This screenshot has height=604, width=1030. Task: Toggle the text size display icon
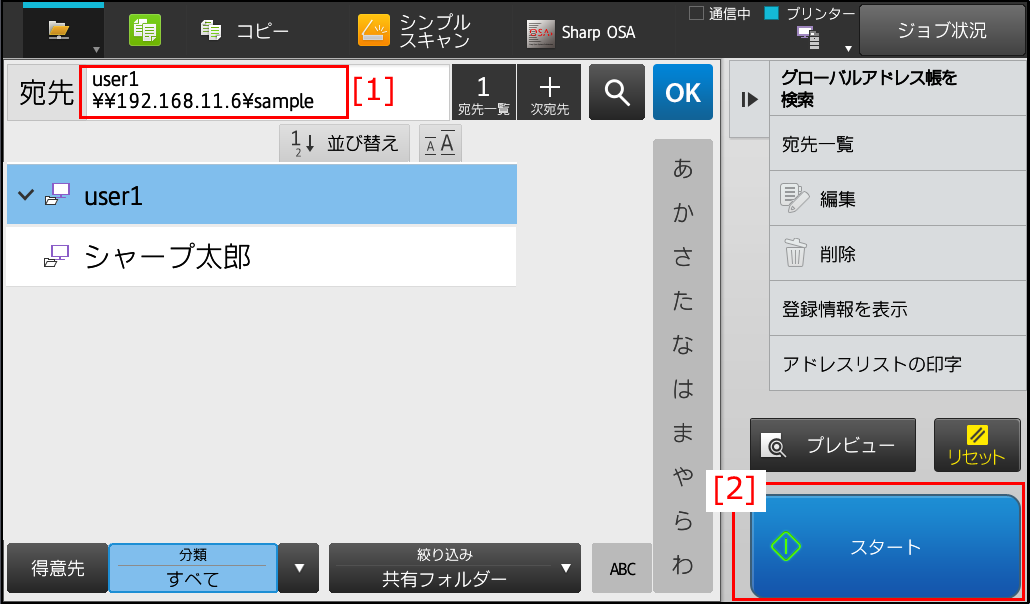(x=440, y=143)
